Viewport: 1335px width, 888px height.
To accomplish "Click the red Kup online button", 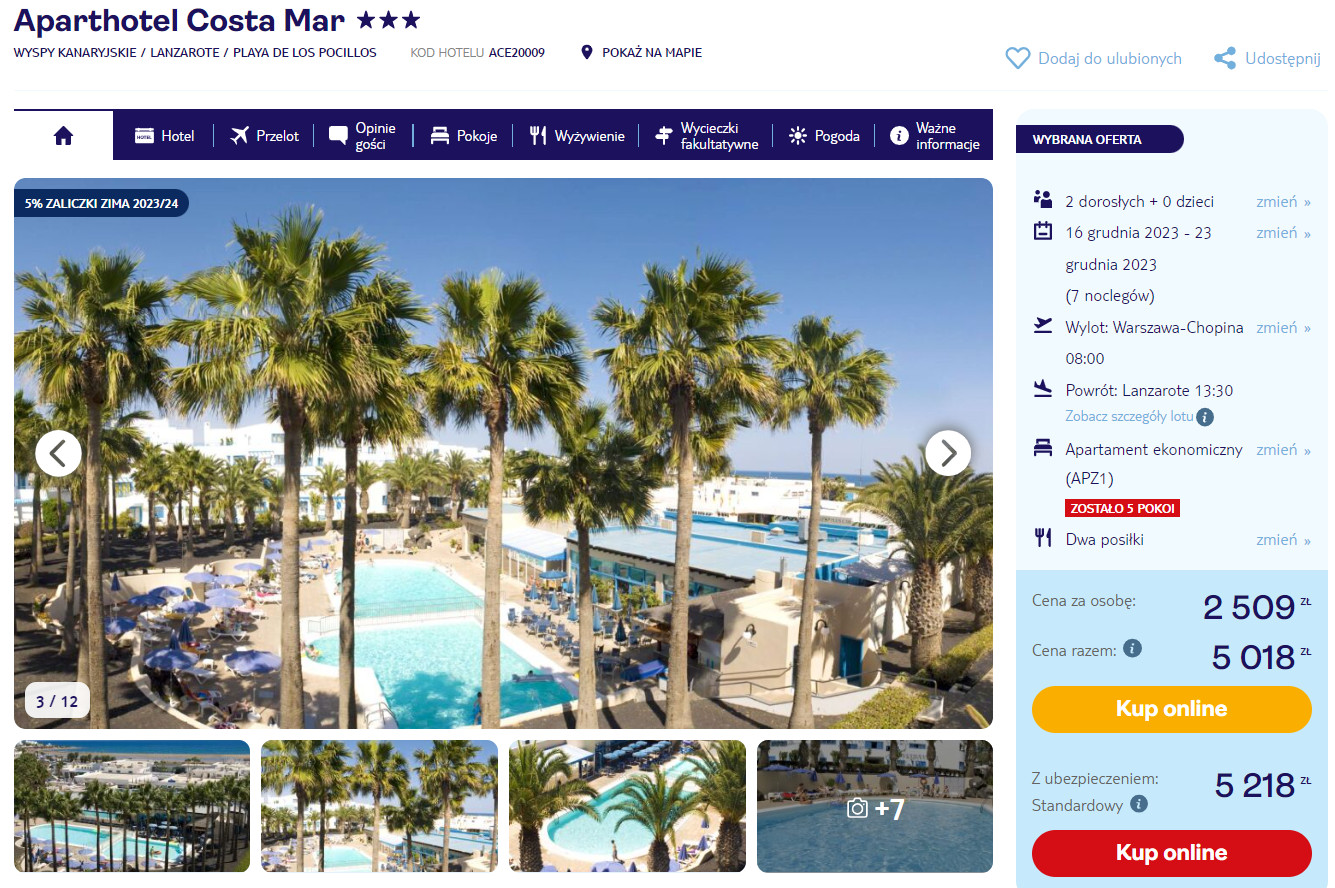I will click(1171, 853).
